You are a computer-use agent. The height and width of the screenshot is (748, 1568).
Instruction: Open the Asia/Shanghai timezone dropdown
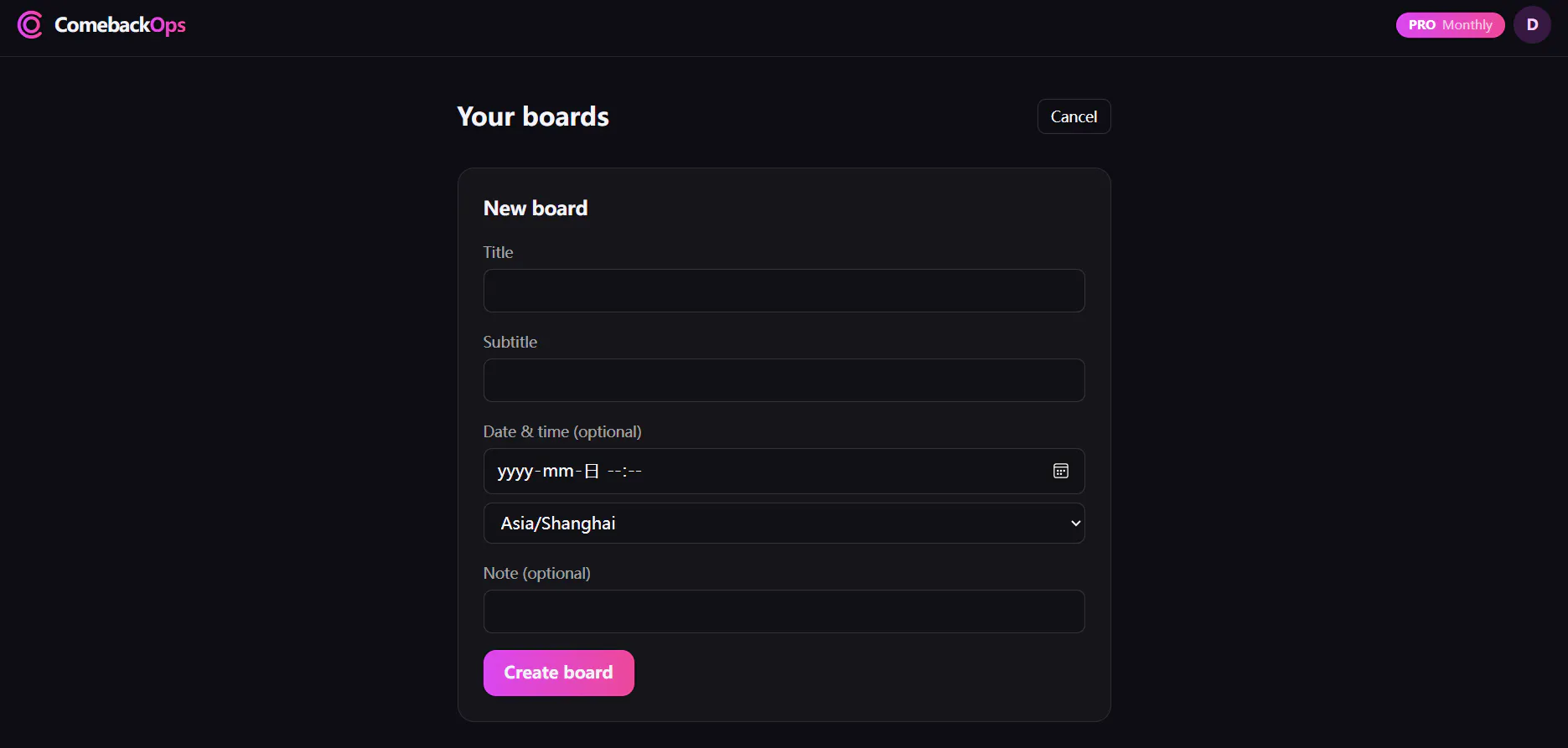(784, 524)
